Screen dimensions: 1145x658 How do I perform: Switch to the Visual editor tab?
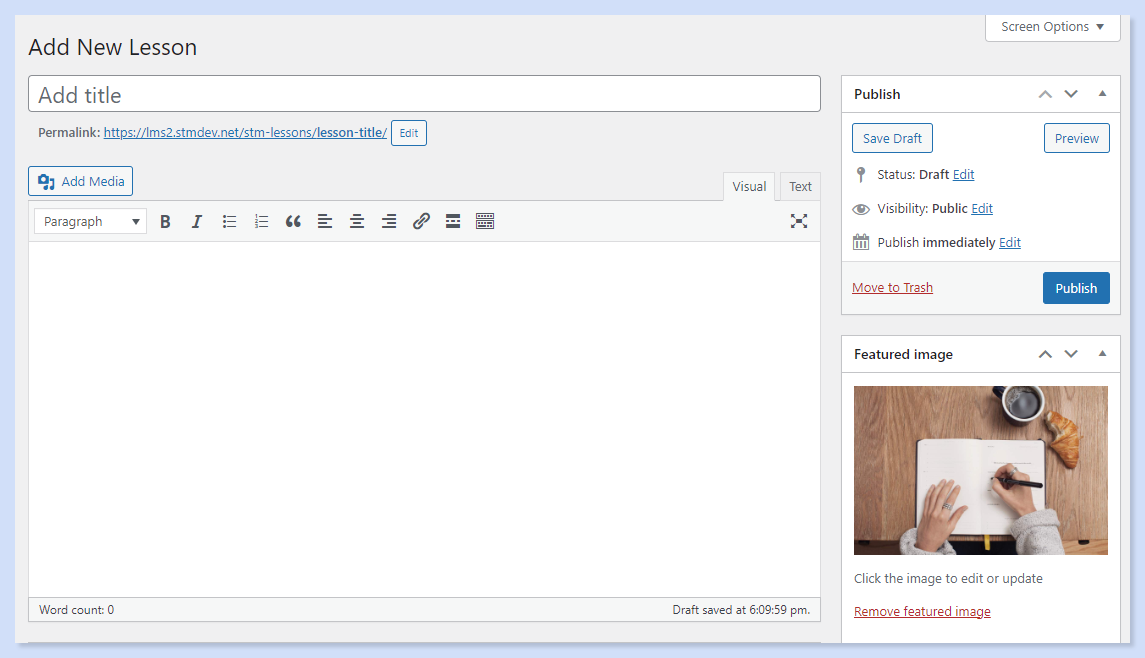[x=749, y=186]
